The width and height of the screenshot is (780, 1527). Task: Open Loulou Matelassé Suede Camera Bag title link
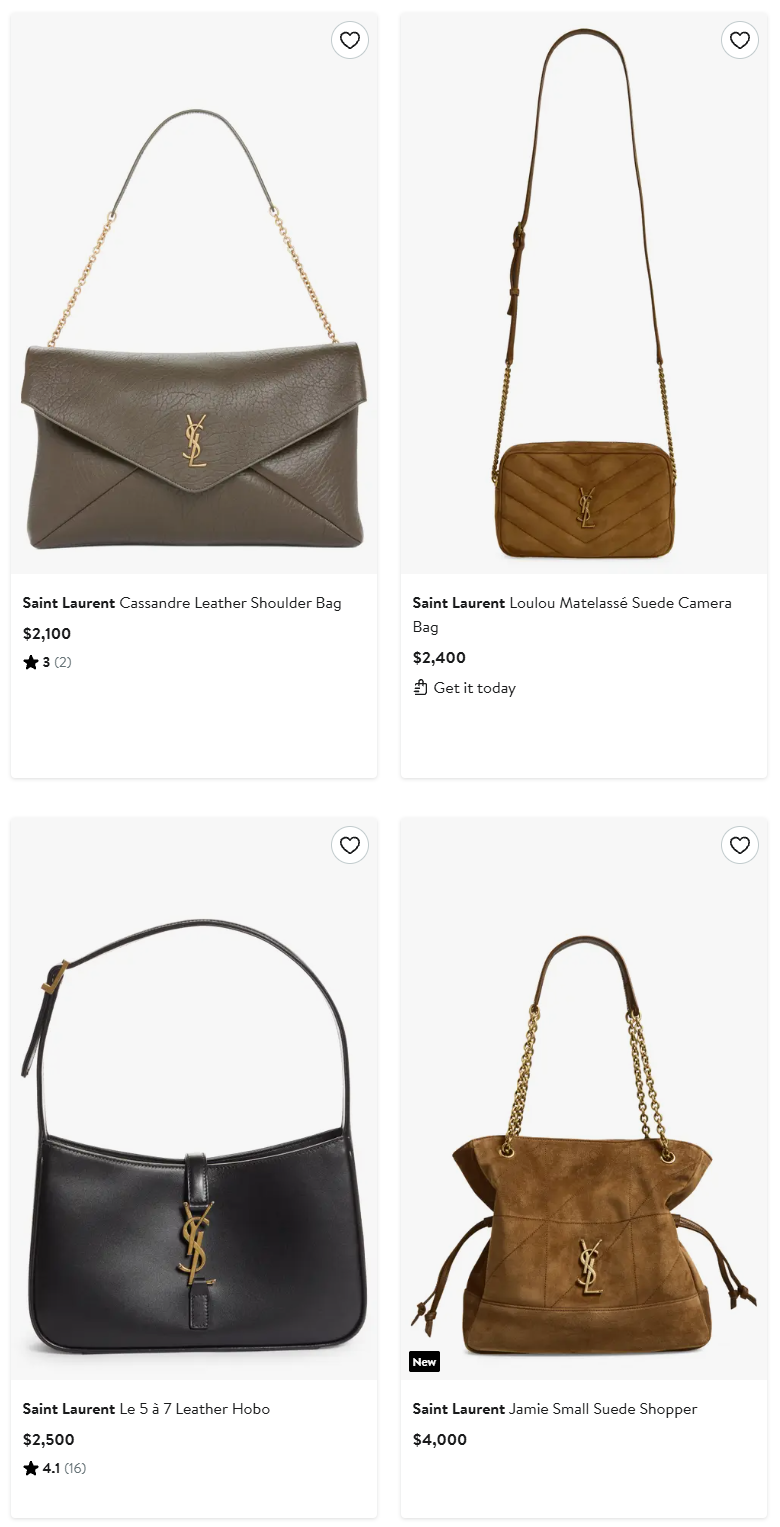pyautogui.click(x=572, y=615)
